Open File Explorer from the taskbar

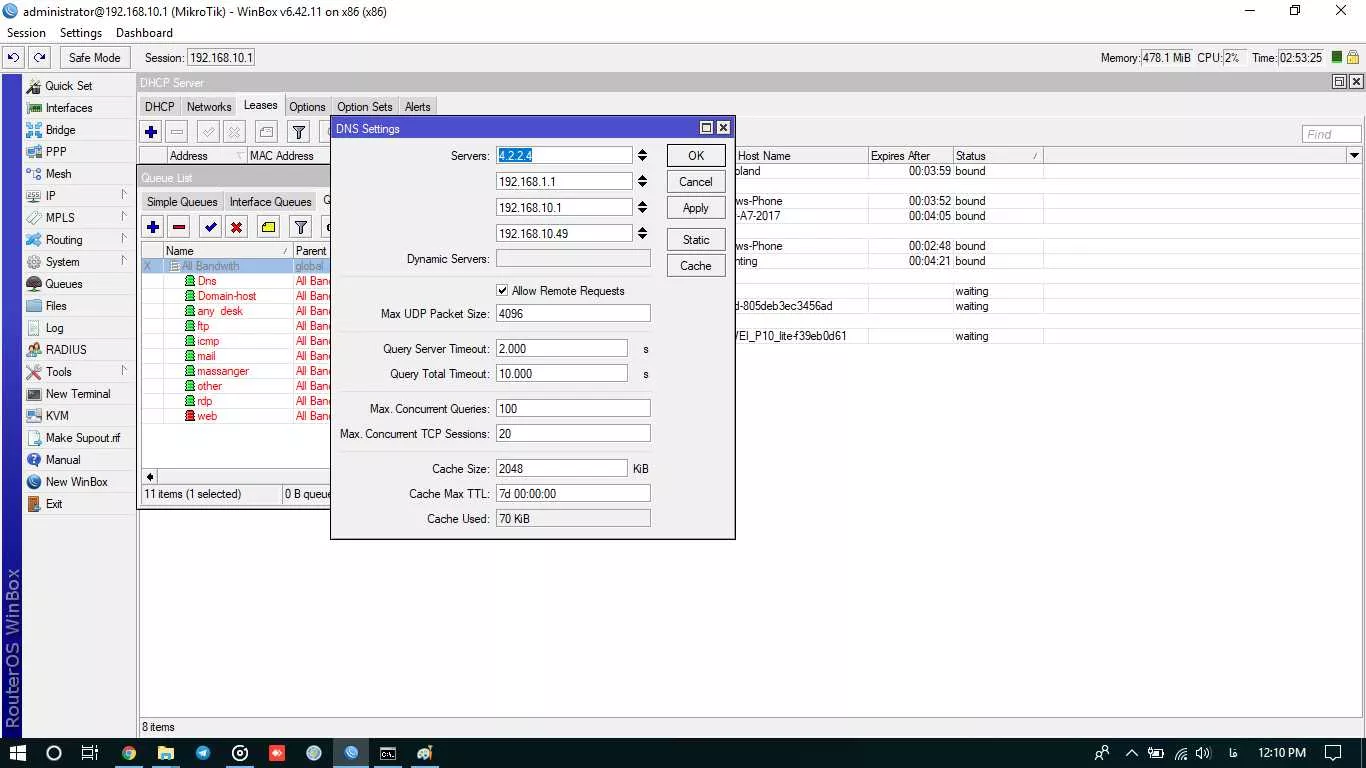pyautogui.click(x=166, y=753)
